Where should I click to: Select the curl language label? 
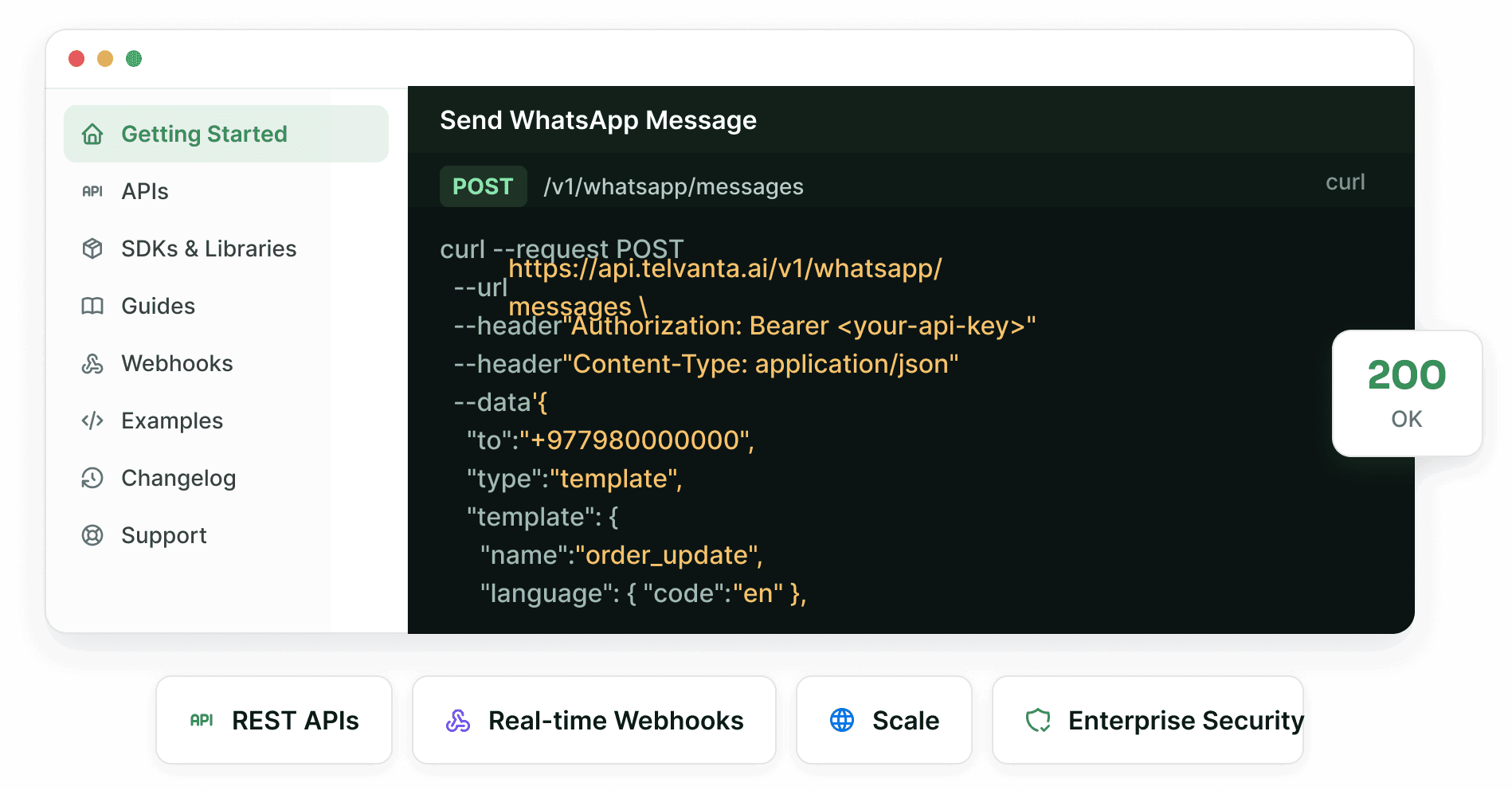point(1345,182)
